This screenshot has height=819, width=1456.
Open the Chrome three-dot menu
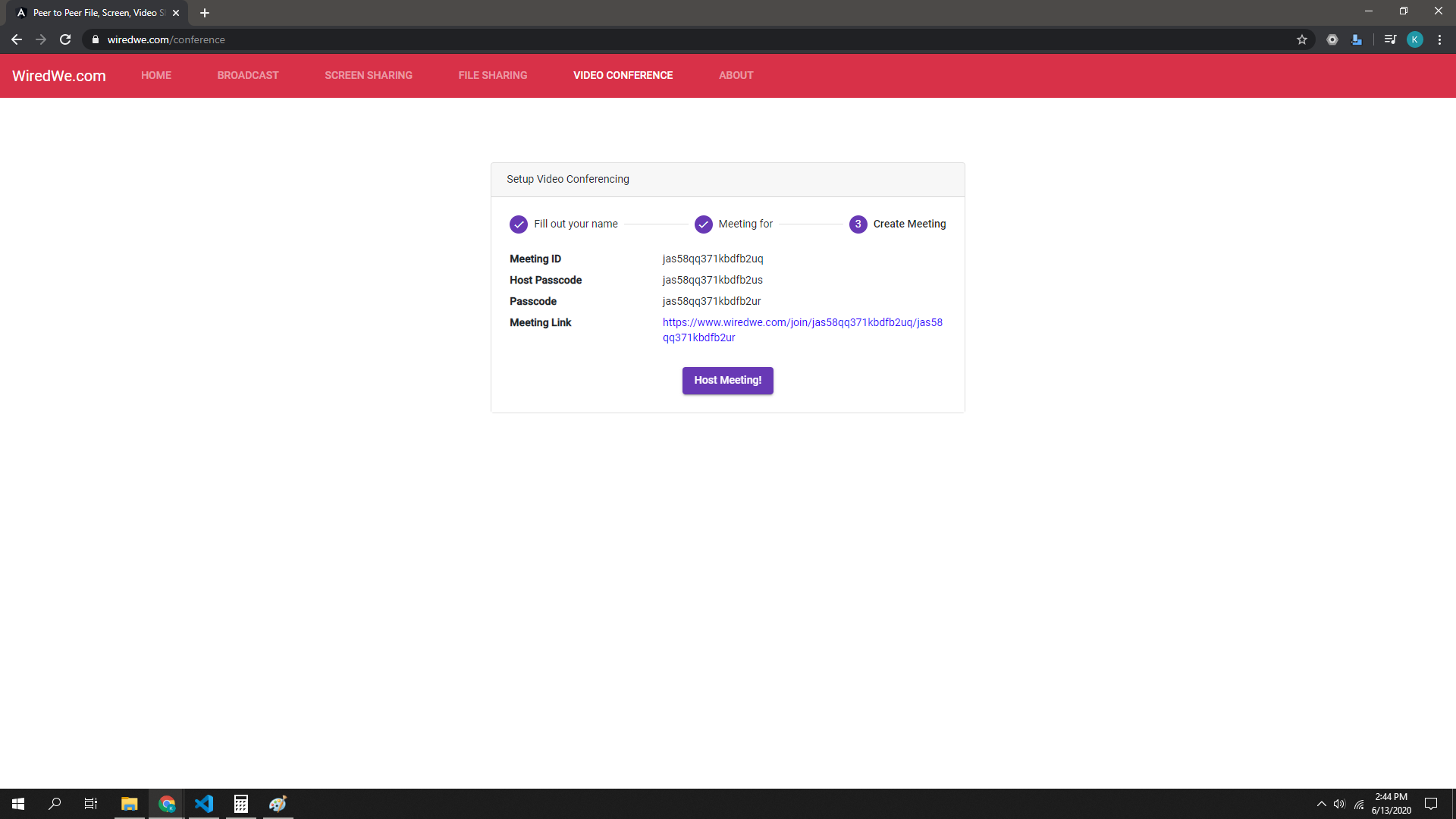coord(1439,39)
